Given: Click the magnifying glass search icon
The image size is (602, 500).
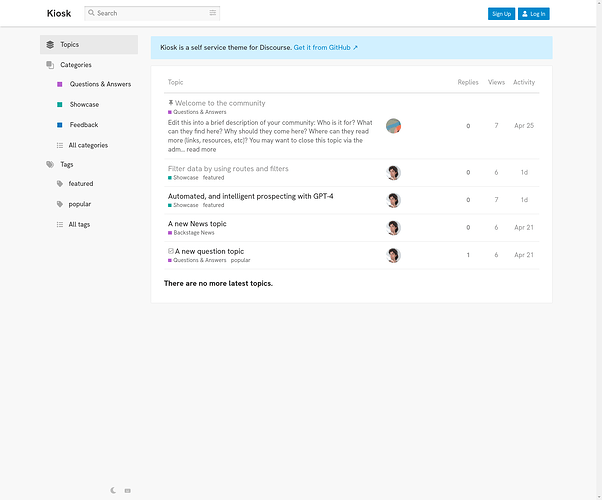Looking at the screenshot, I should point(91,13).
